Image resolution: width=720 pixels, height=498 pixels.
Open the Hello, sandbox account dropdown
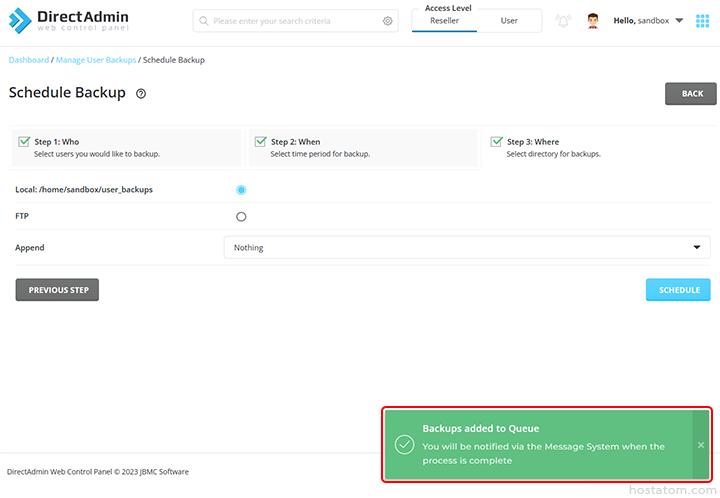pos(649,21)
